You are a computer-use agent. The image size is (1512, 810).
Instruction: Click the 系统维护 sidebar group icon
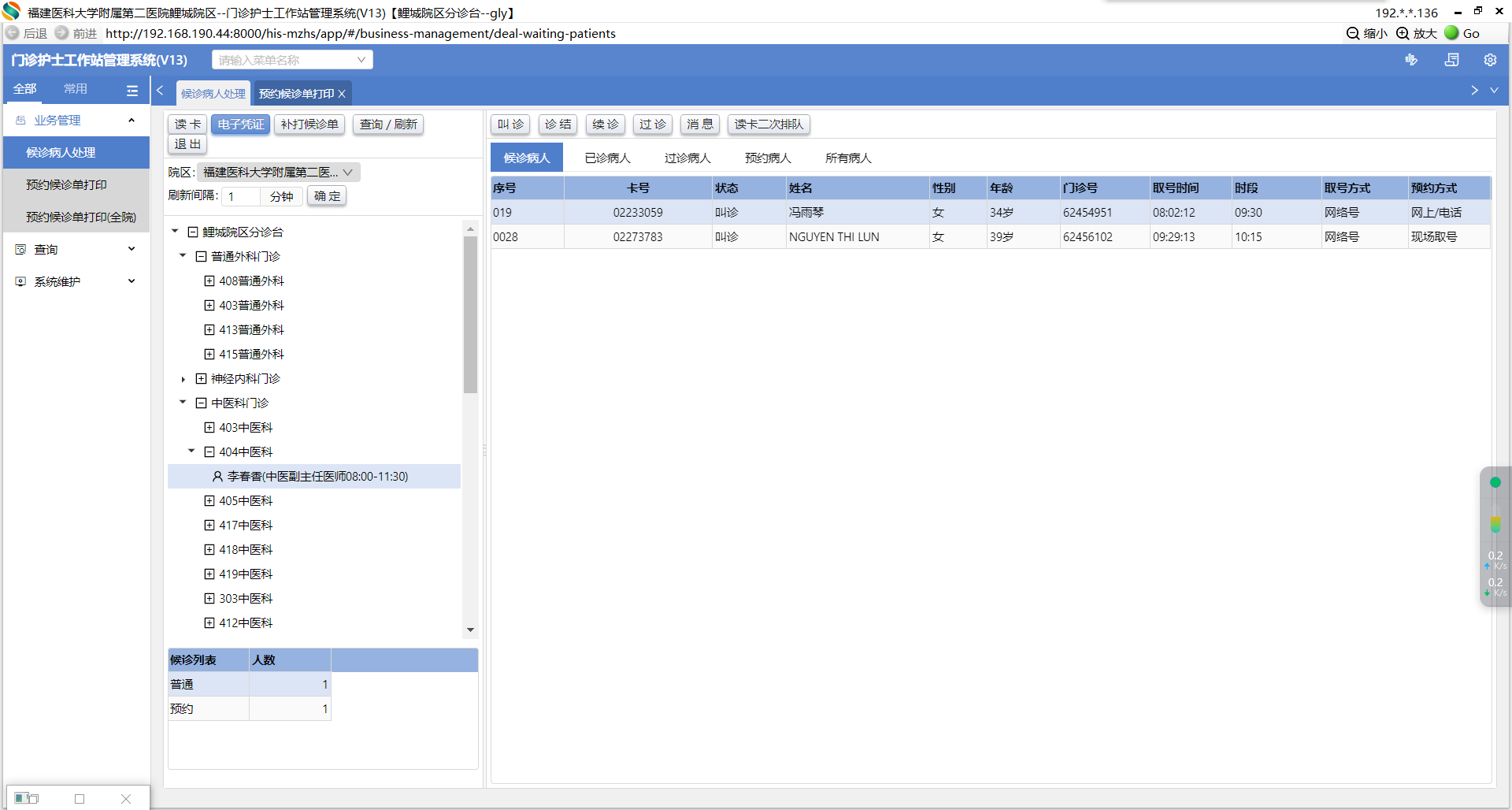(20, 282)
